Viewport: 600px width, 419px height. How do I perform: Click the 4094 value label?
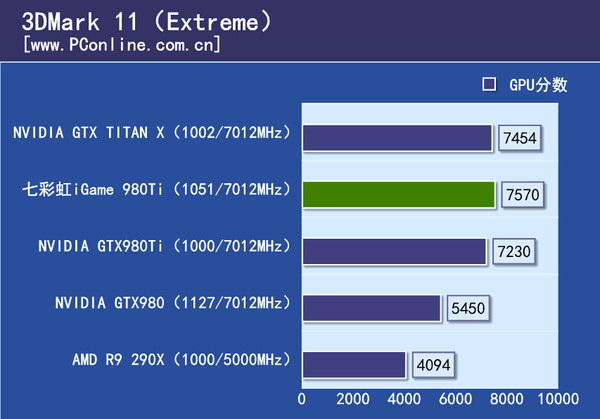click(433, 365)
